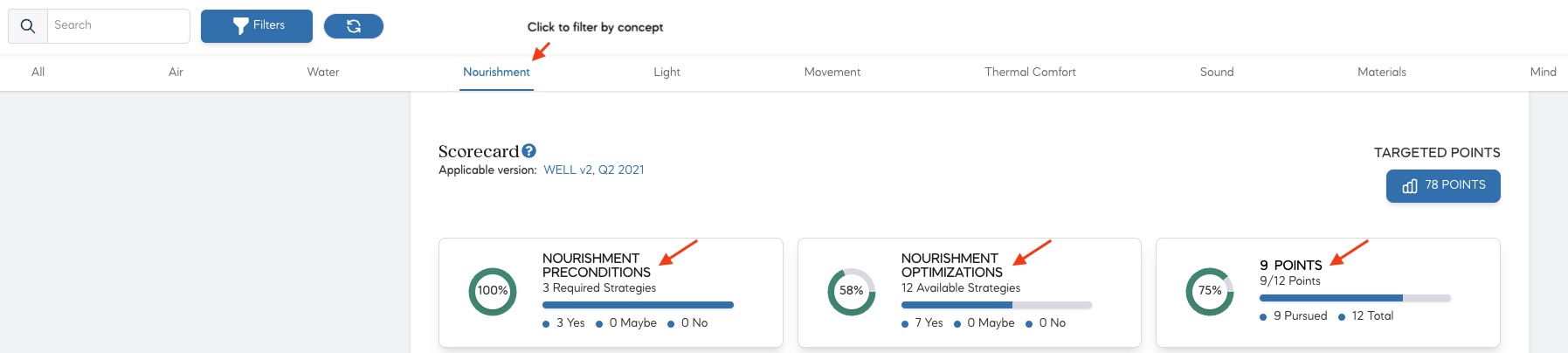1568x353 pixels.
Task: Click the 58% optimizations progress ring
Action: (851, 291)
